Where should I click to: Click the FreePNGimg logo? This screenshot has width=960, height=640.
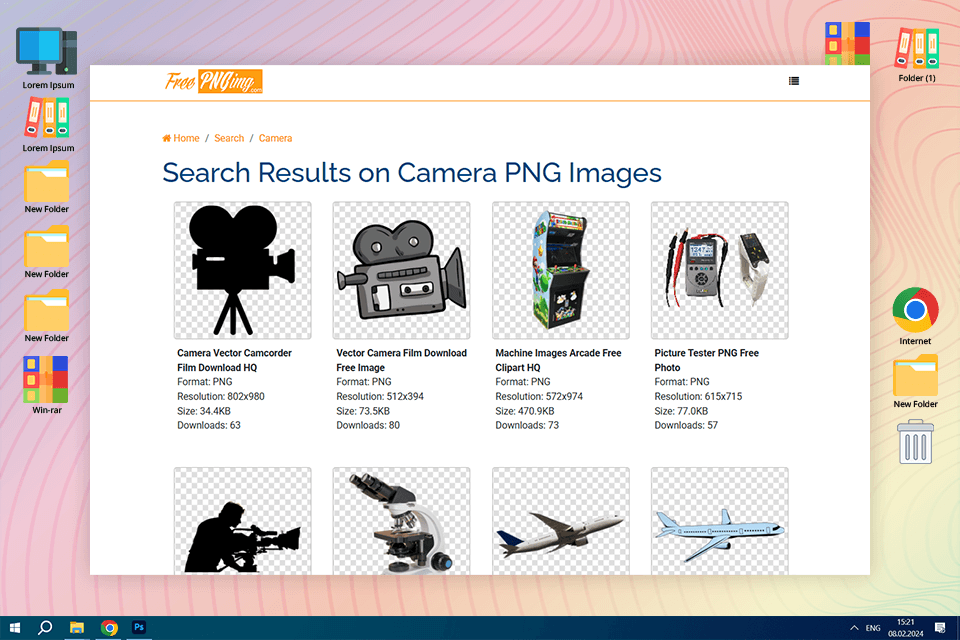[213, 81]
